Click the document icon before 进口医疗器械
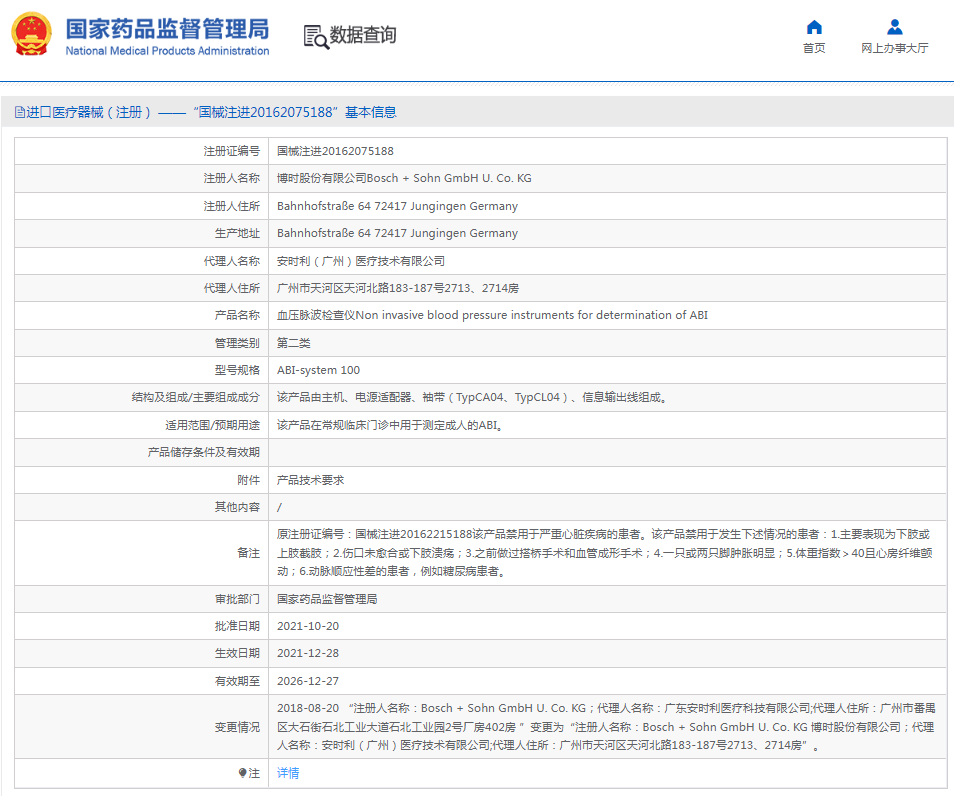Screen dimensions: 954x796 click(19, 113)
